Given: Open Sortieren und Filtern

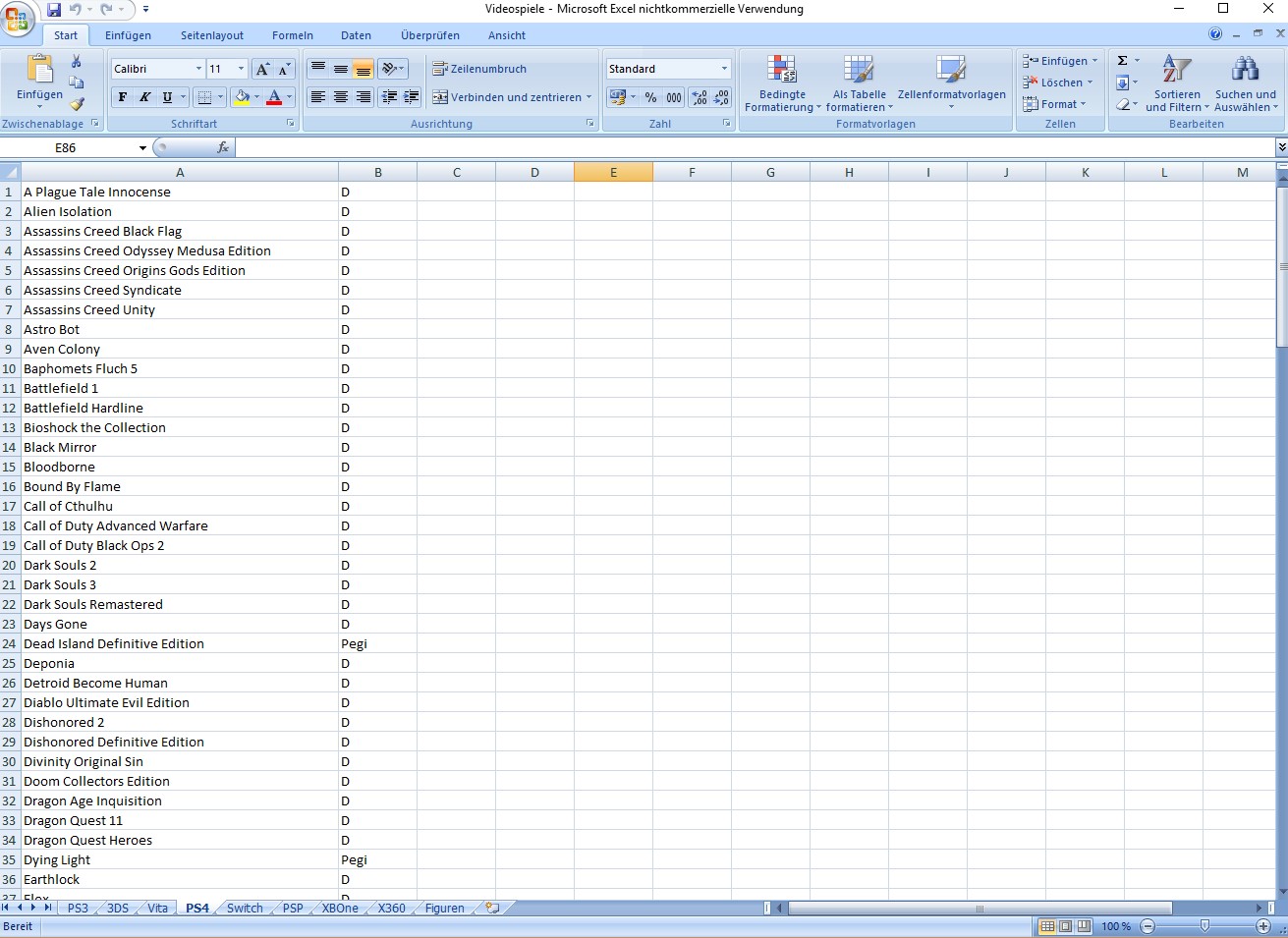Looking at the screenshot, I should point(1177,83).
